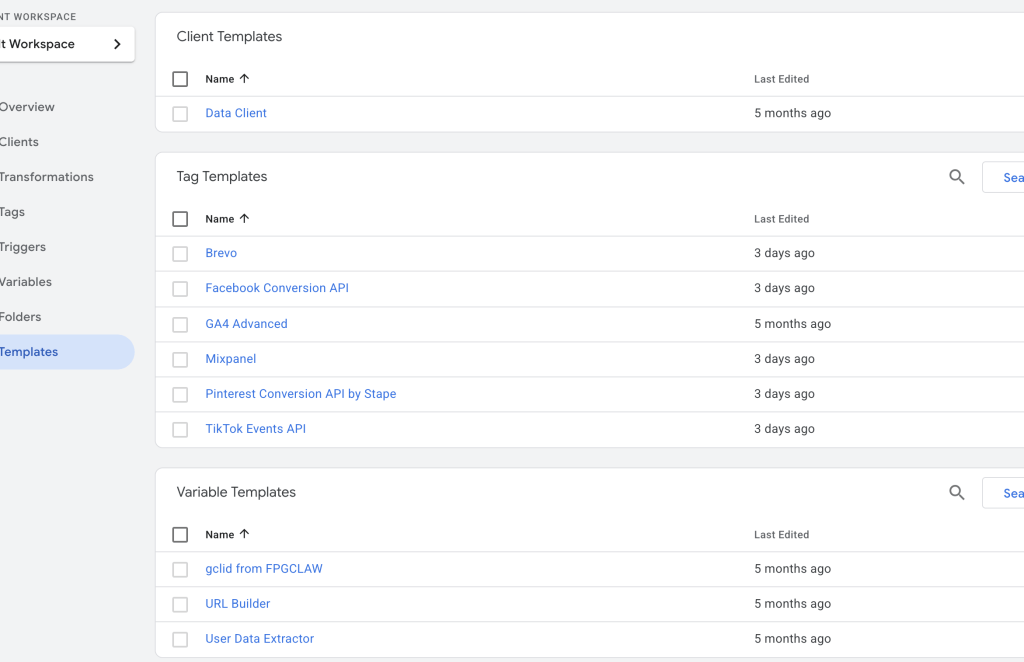
Task: Check the Brevo template checkbox
Action: click(x=180, y=253)
